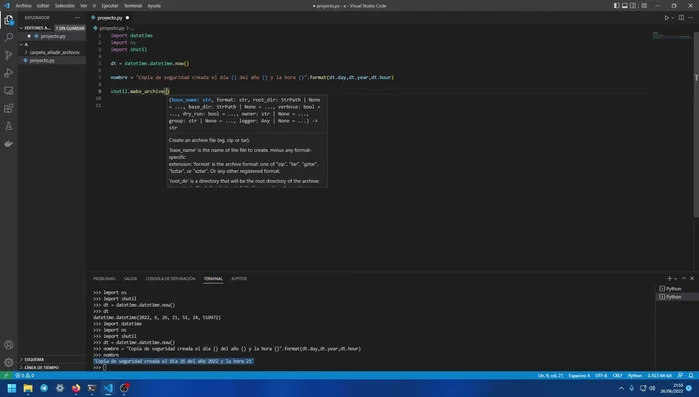This screenshot has width=699, height=397.
Task: Open the Docker whale icon
Action: (8, 143)
